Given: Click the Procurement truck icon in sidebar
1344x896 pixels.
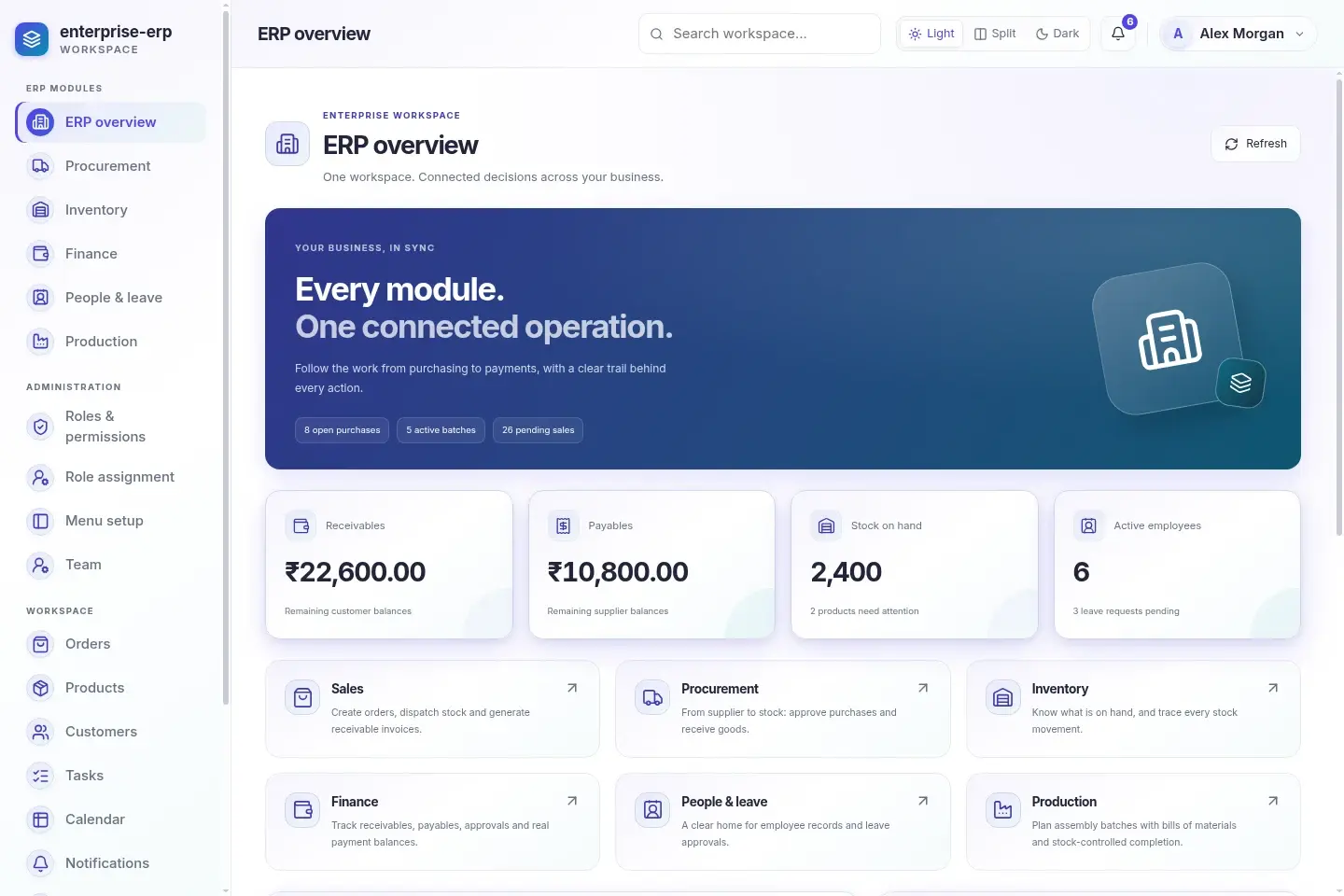Looking at the screenshot, I should (x=40, y=166).
